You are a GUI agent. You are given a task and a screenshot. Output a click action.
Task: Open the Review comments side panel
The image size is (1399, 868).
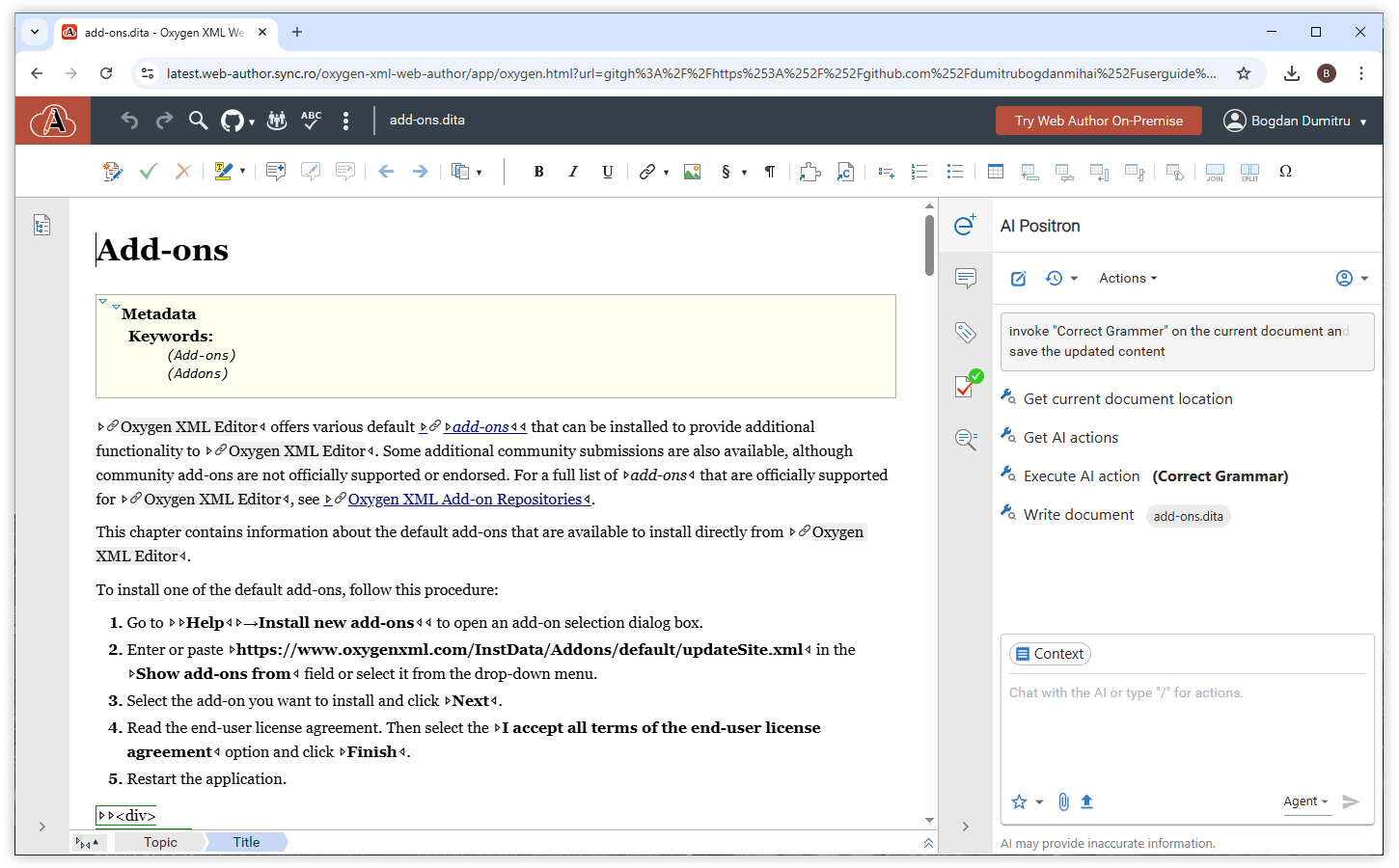(x=965, y=279)
